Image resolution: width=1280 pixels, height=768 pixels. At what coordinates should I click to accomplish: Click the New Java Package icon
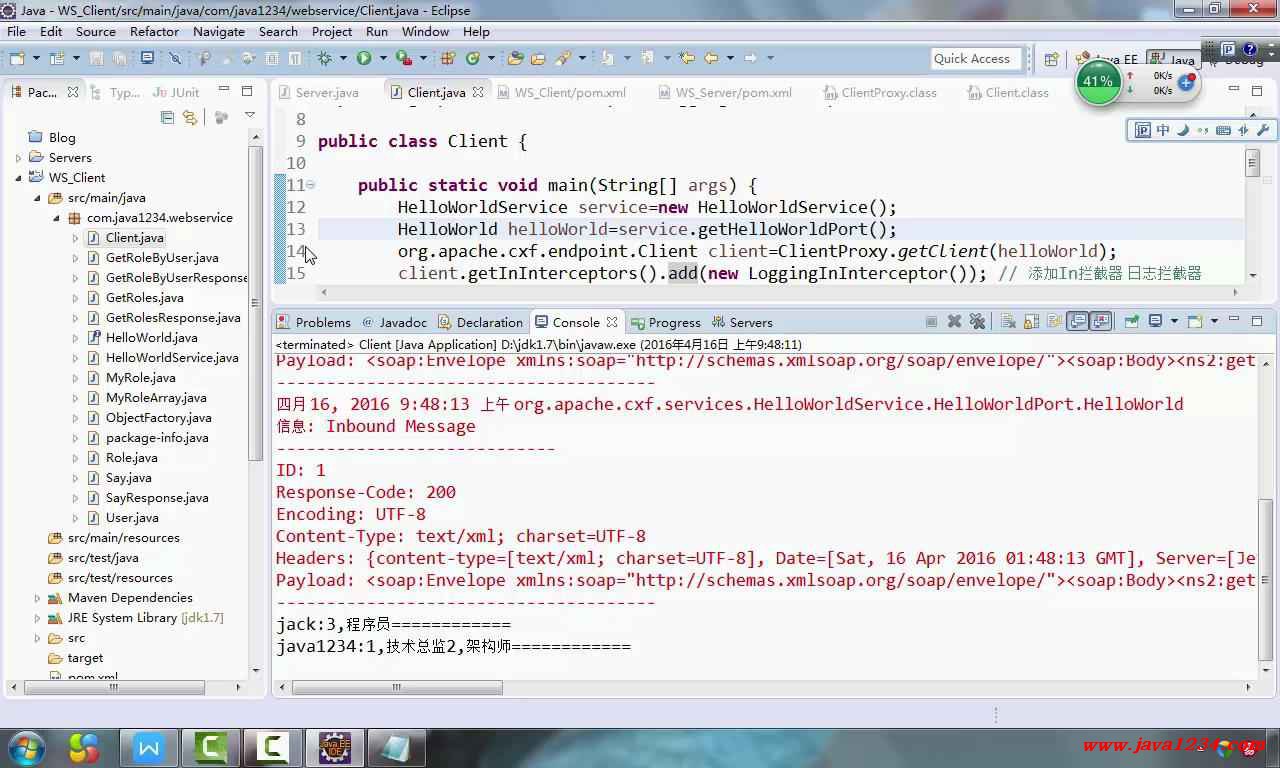pyautogui.click(x=448, y=58)
